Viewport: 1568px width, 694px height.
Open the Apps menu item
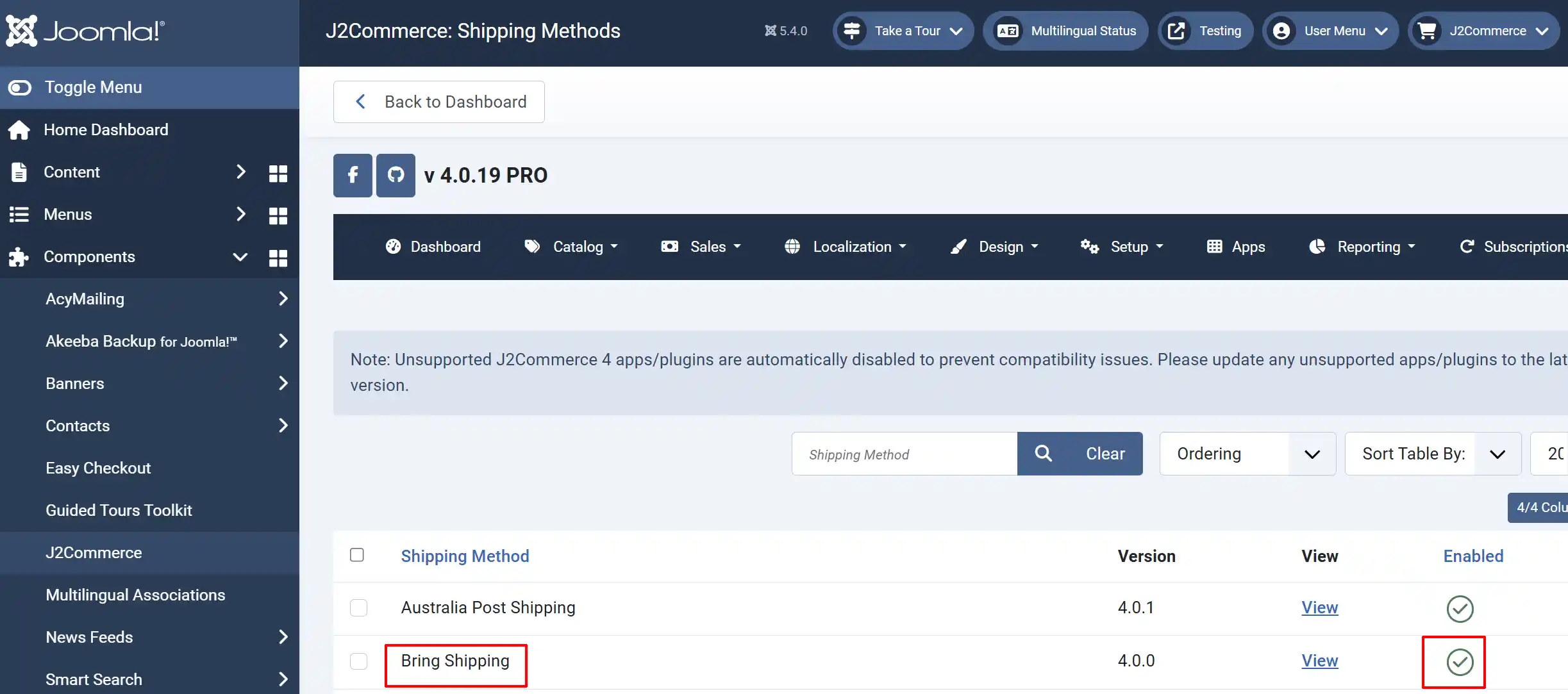(1236, 247)
